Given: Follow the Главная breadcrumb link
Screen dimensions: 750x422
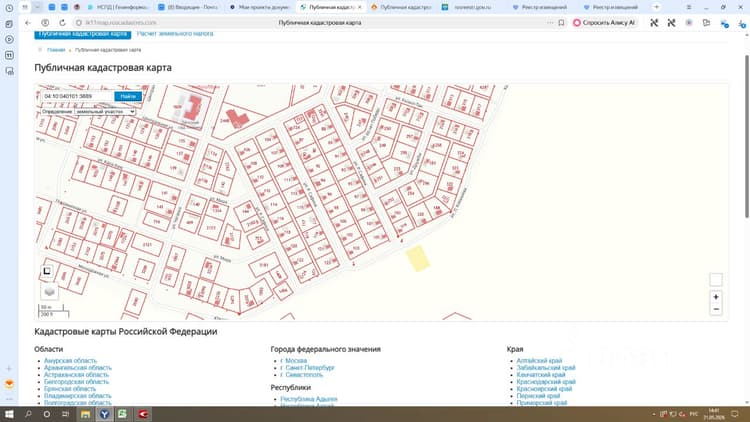Looking at the screenshot, I should pos(56,50).
